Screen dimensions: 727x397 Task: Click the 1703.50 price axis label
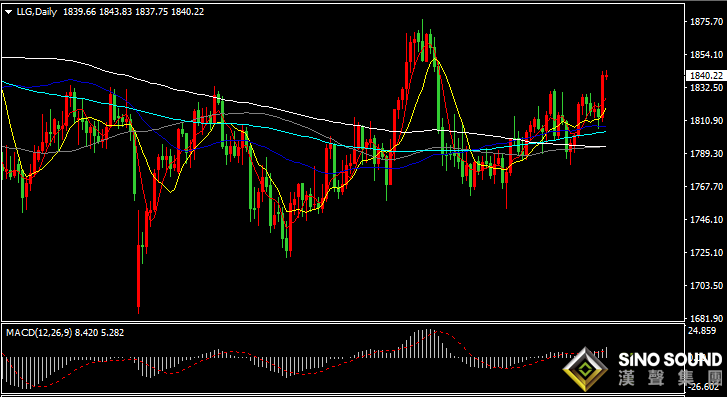point(706,286)
